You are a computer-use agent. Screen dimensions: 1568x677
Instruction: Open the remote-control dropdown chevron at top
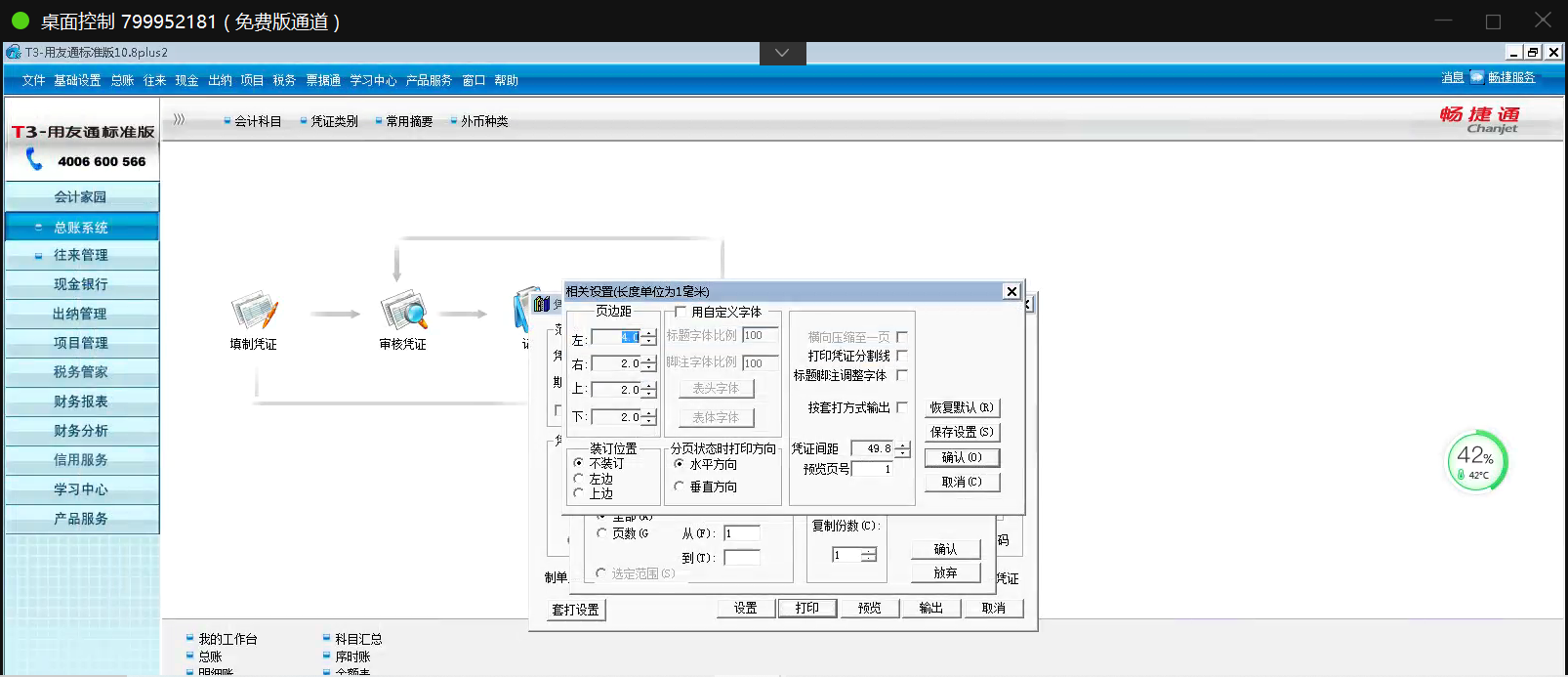782,53
